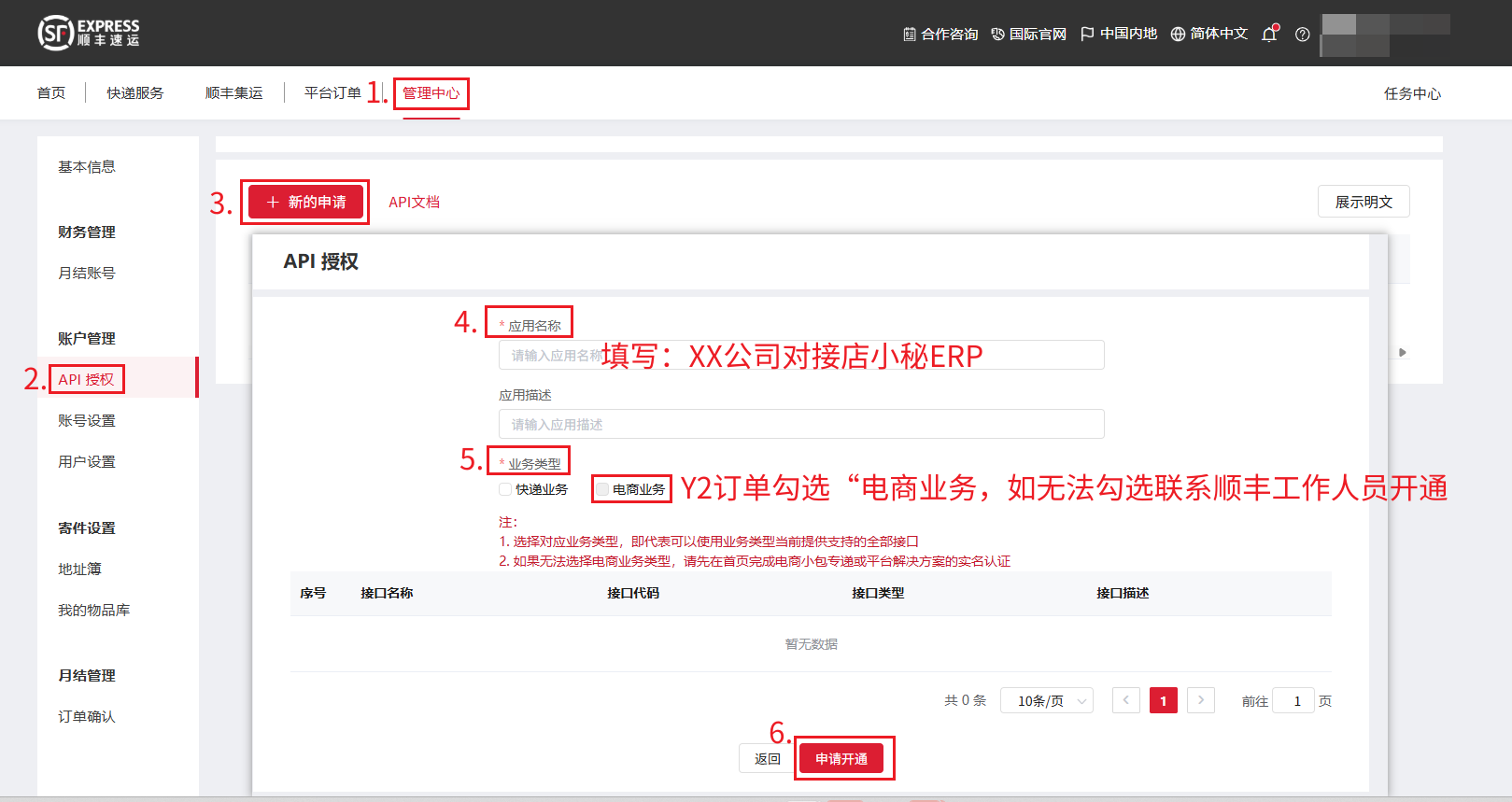Screen dimensions: 1512x802
Task: Open 基本信息 in the sidebar
Action: click(x=87, y=167)
